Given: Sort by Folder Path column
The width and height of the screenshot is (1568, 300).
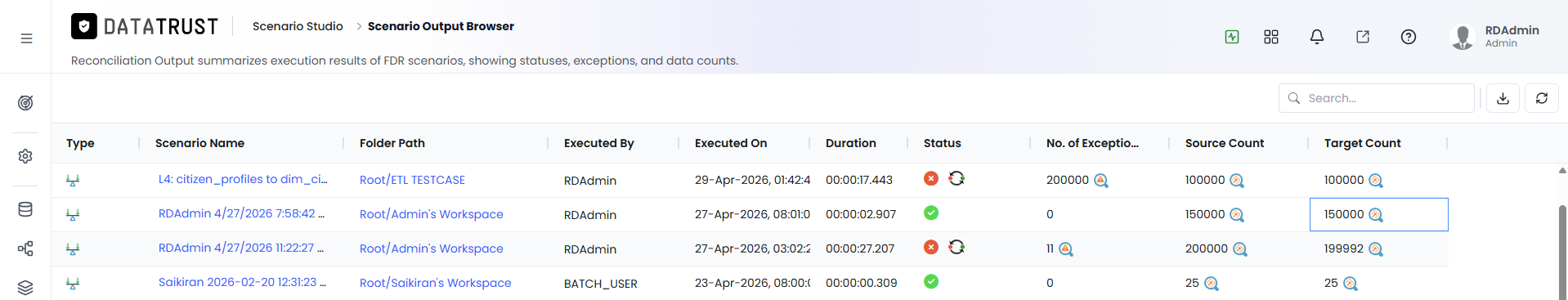Looking at the screenshot, I should pos(392,143).
